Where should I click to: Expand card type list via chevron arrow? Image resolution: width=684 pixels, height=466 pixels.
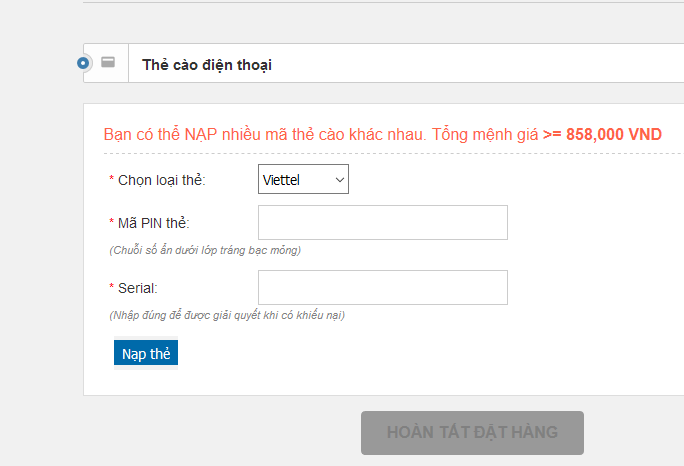coord(340,179)
